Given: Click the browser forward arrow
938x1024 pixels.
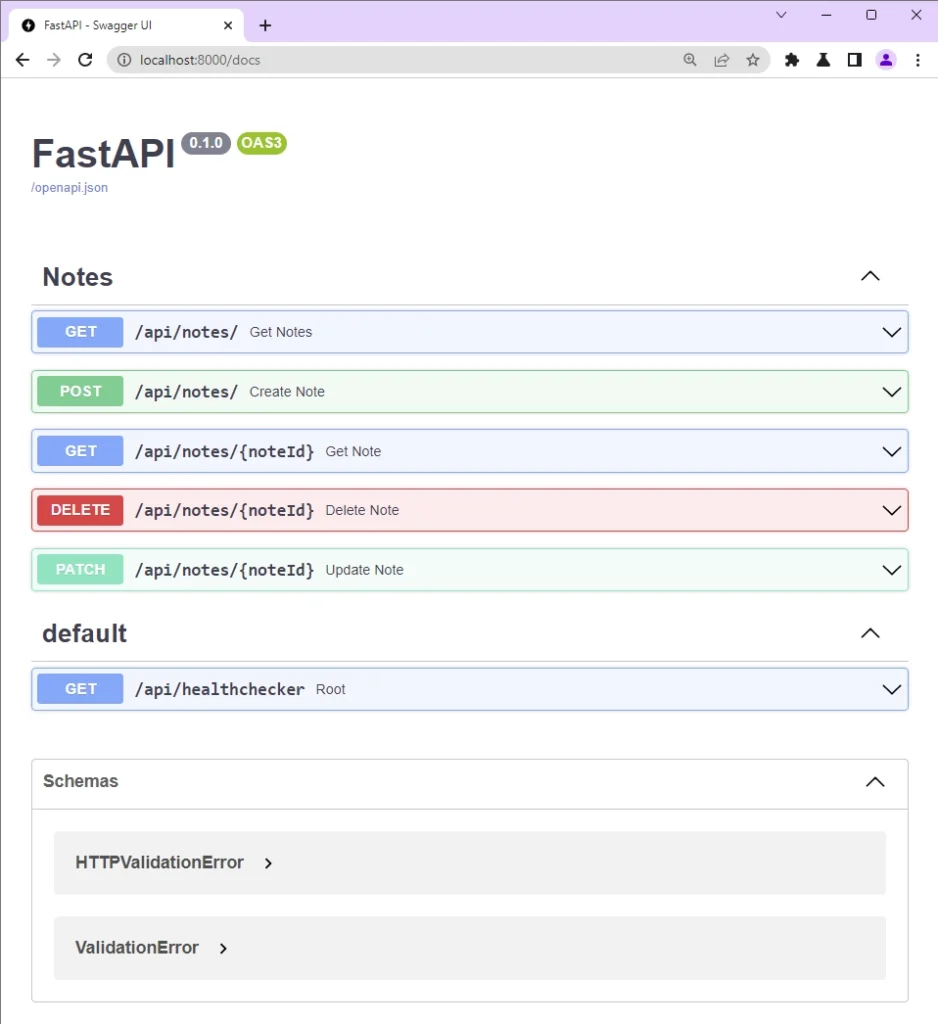Looking at the screenshot, I should [x=54, y=60].
